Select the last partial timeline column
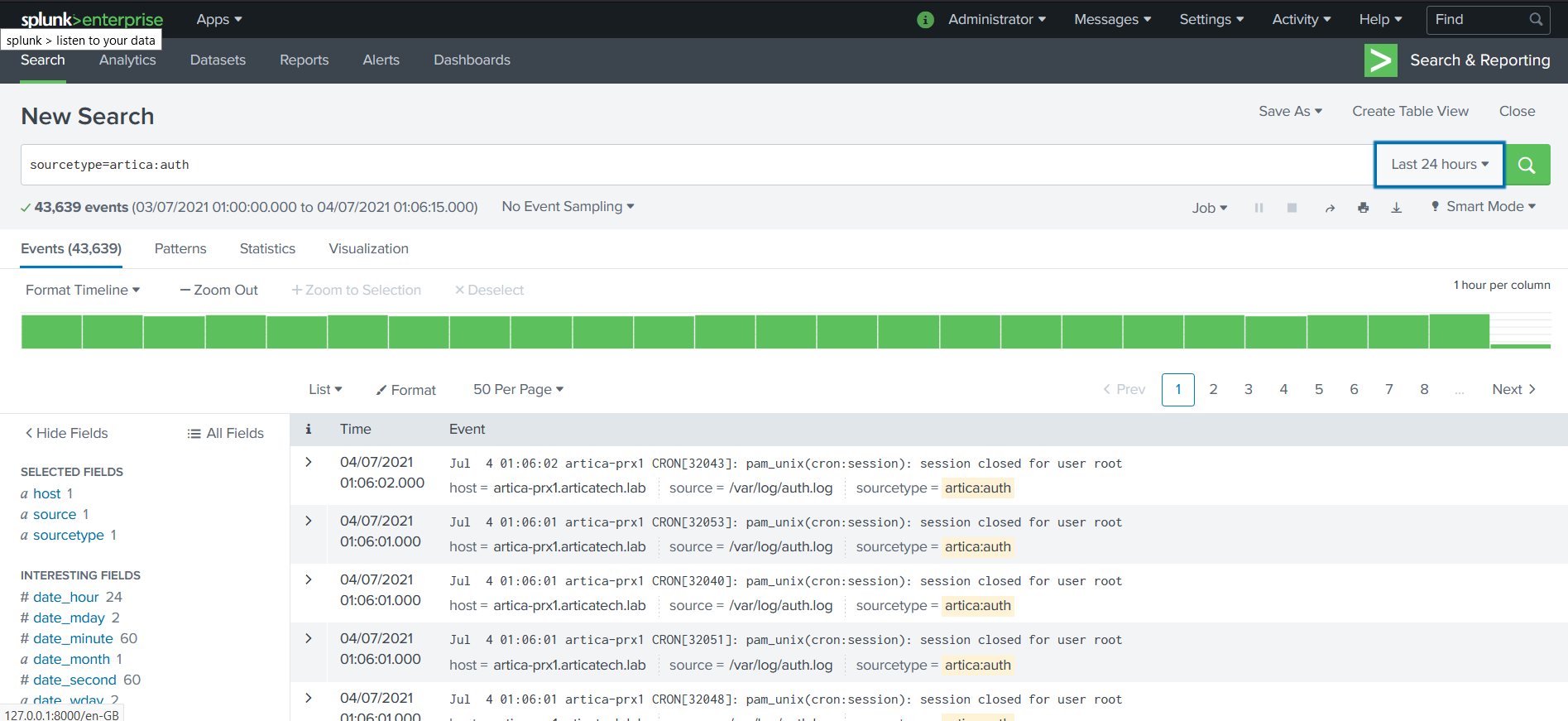Viewport: 1568px width, 721px height. coord(1520,346)
